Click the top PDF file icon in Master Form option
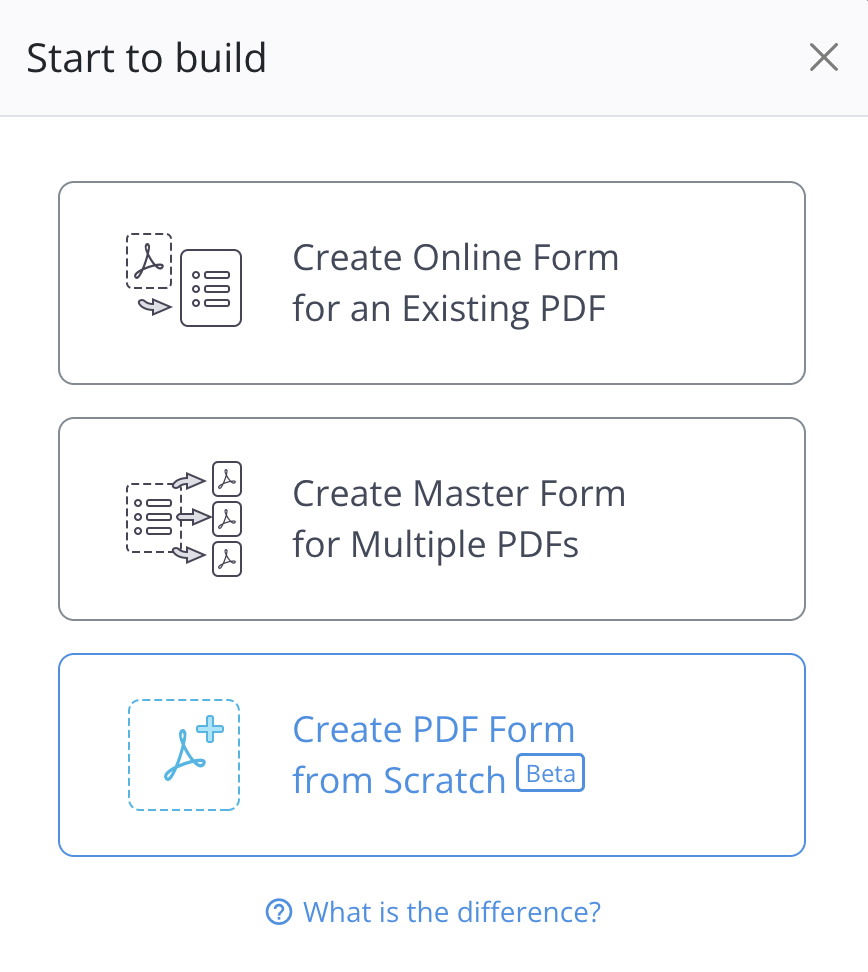868x972 pixels. 229,480
